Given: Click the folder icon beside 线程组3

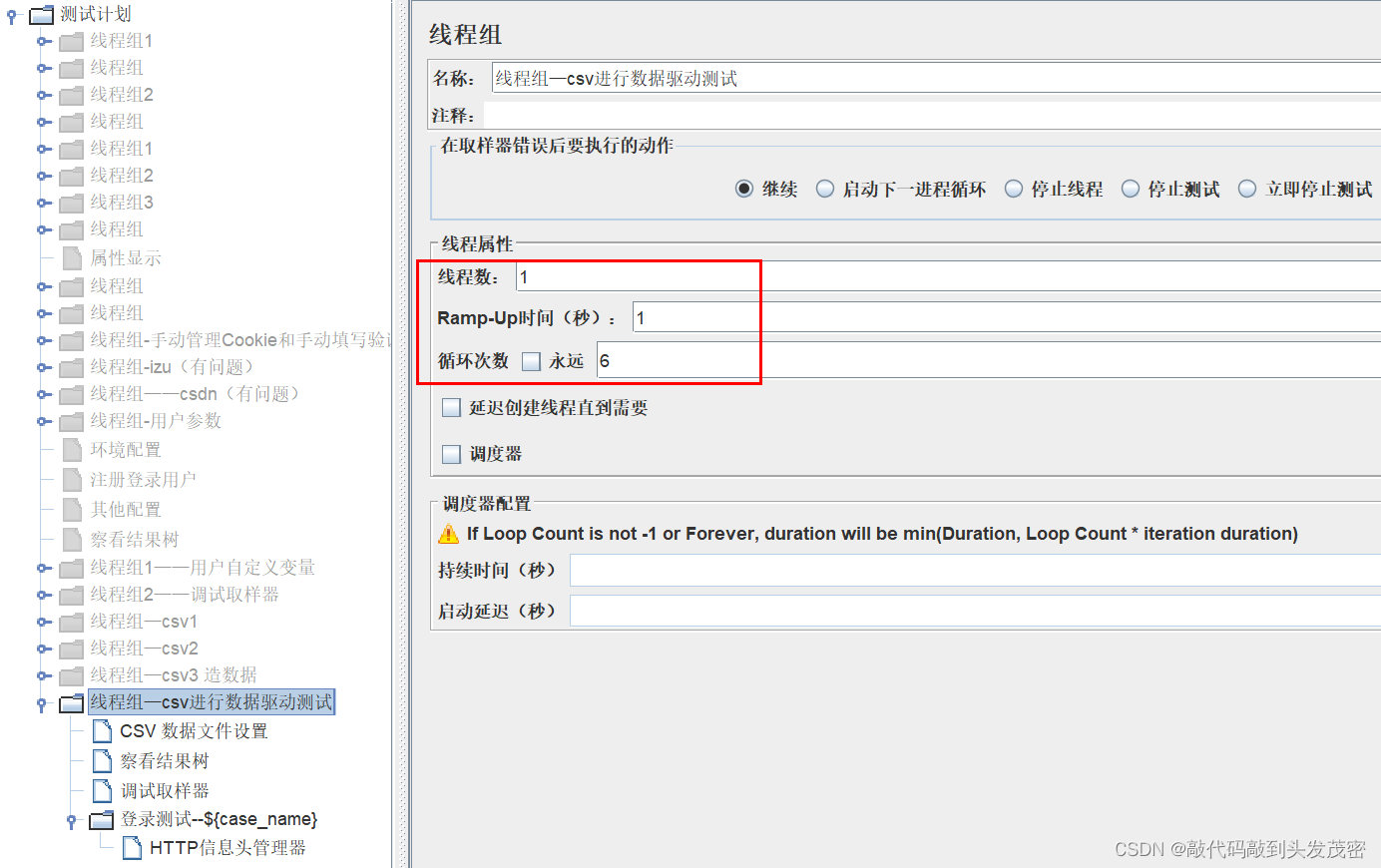Looking at the screenshot, I should coord(71,204).
